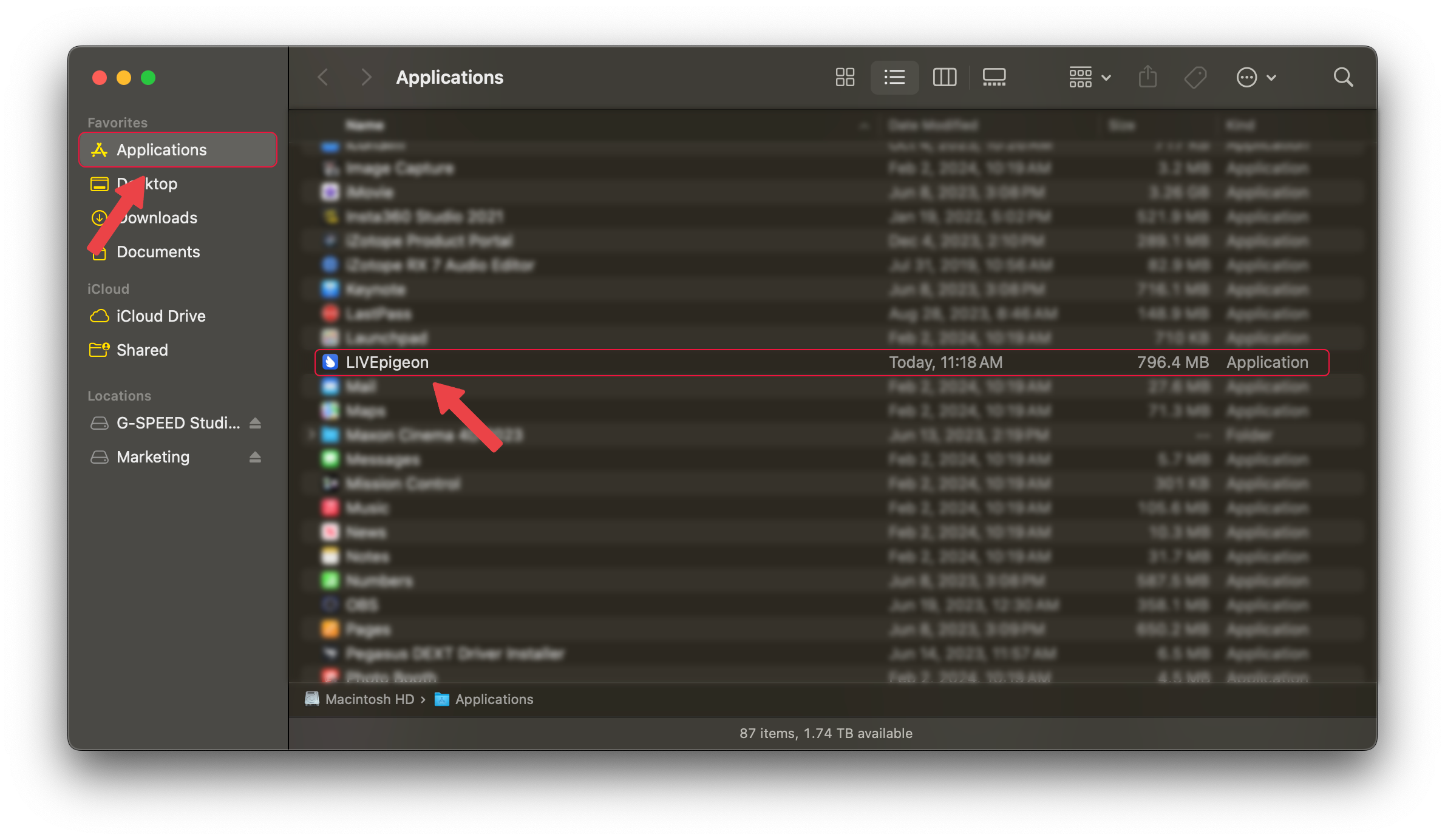
Task: Go to Documents folder
Action: click(x=158, y=252)
